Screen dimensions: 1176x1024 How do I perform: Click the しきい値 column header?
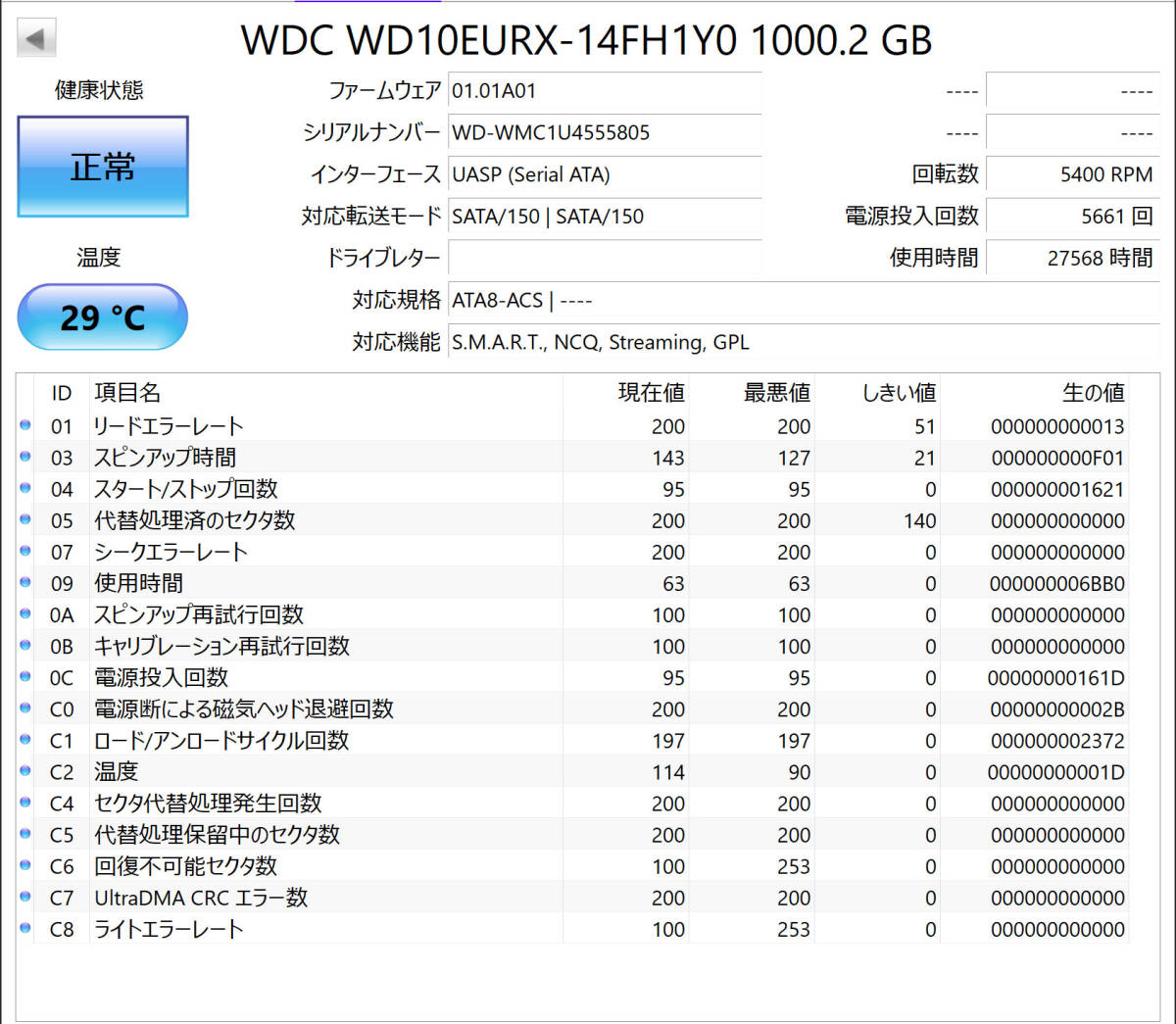coord(899,393)
